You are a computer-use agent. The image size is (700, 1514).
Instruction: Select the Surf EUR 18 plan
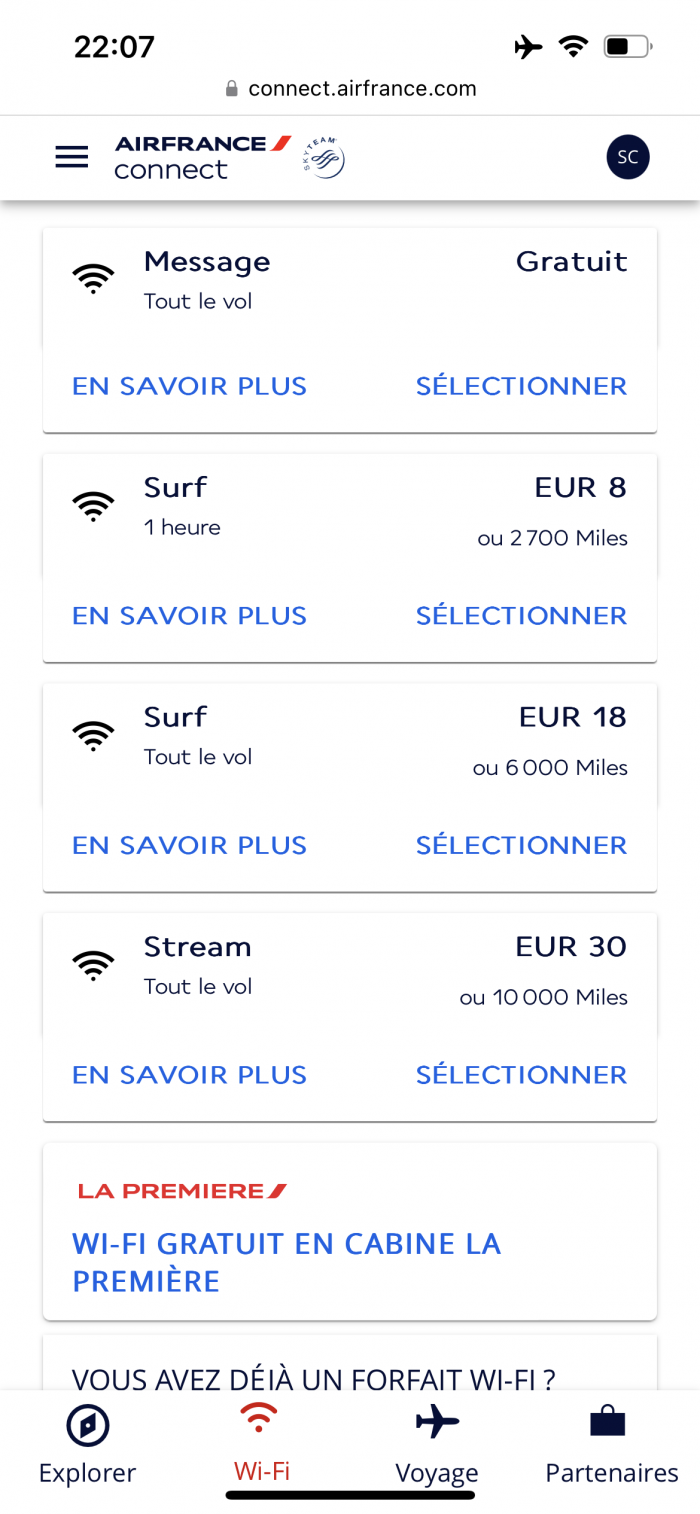[521, 845]
